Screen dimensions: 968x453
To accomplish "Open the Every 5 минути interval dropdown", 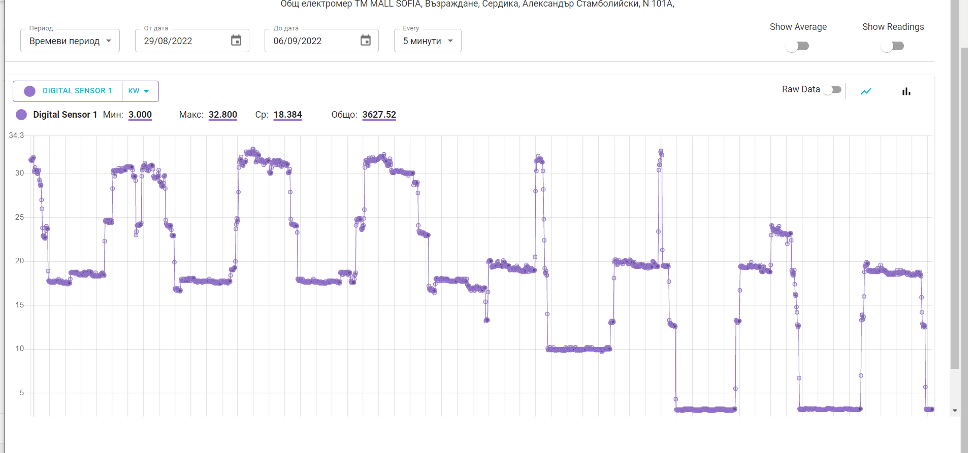I will pos(428,41).
